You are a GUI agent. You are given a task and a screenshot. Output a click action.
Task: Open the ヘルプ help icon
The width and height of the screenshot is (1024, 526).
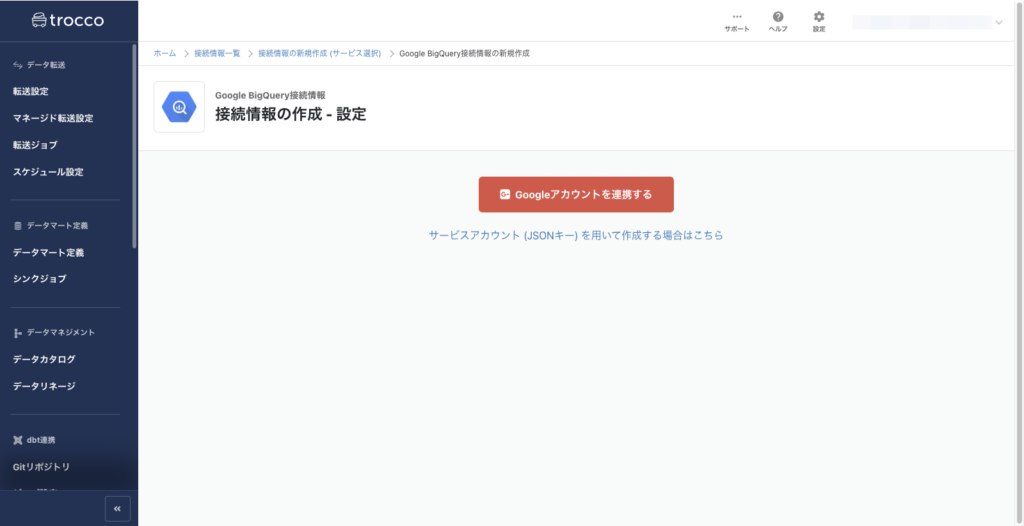(778, 21)
